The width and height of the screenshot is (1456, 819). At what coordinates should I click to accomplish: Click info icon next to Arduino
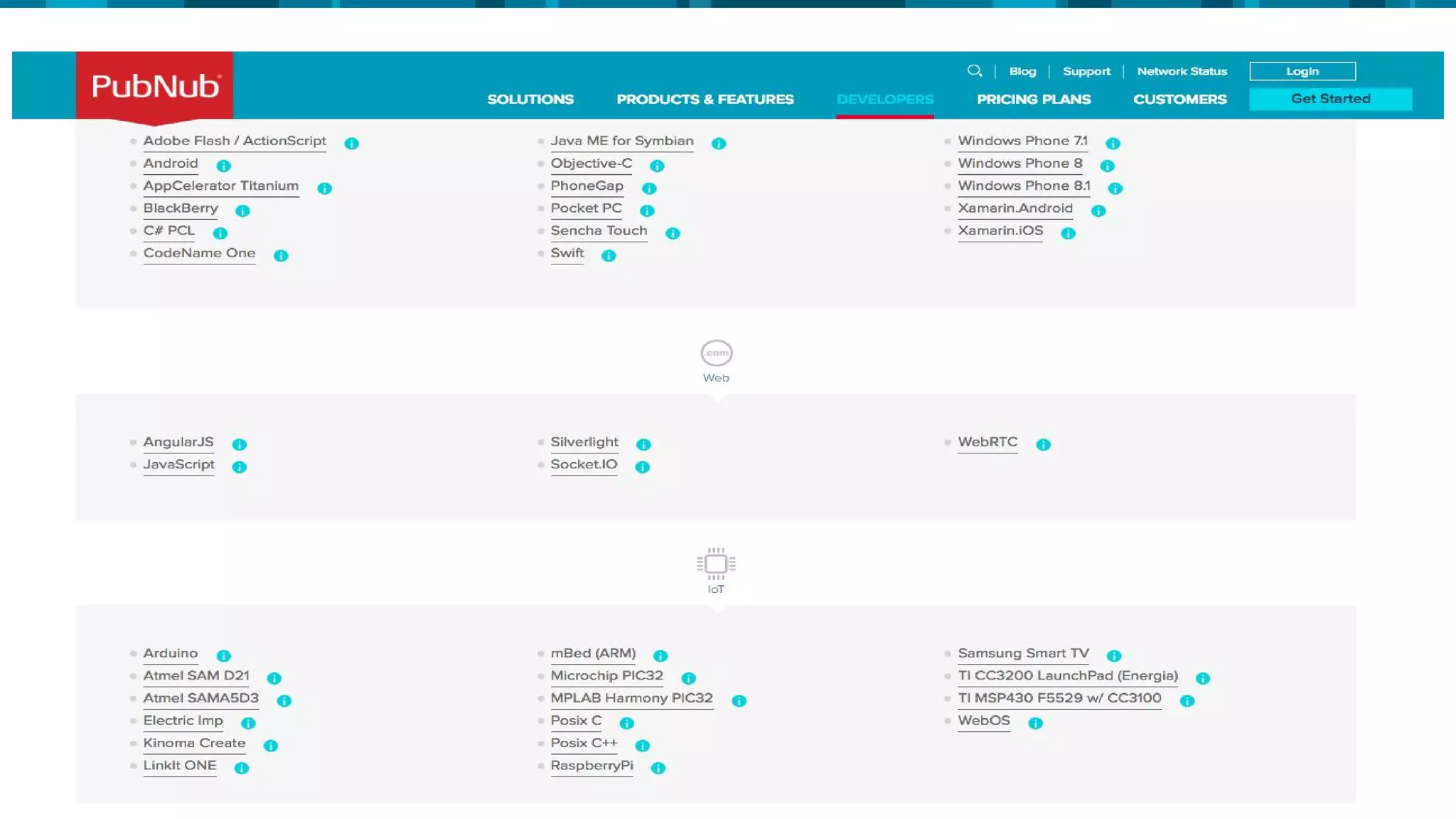point(223,655)
